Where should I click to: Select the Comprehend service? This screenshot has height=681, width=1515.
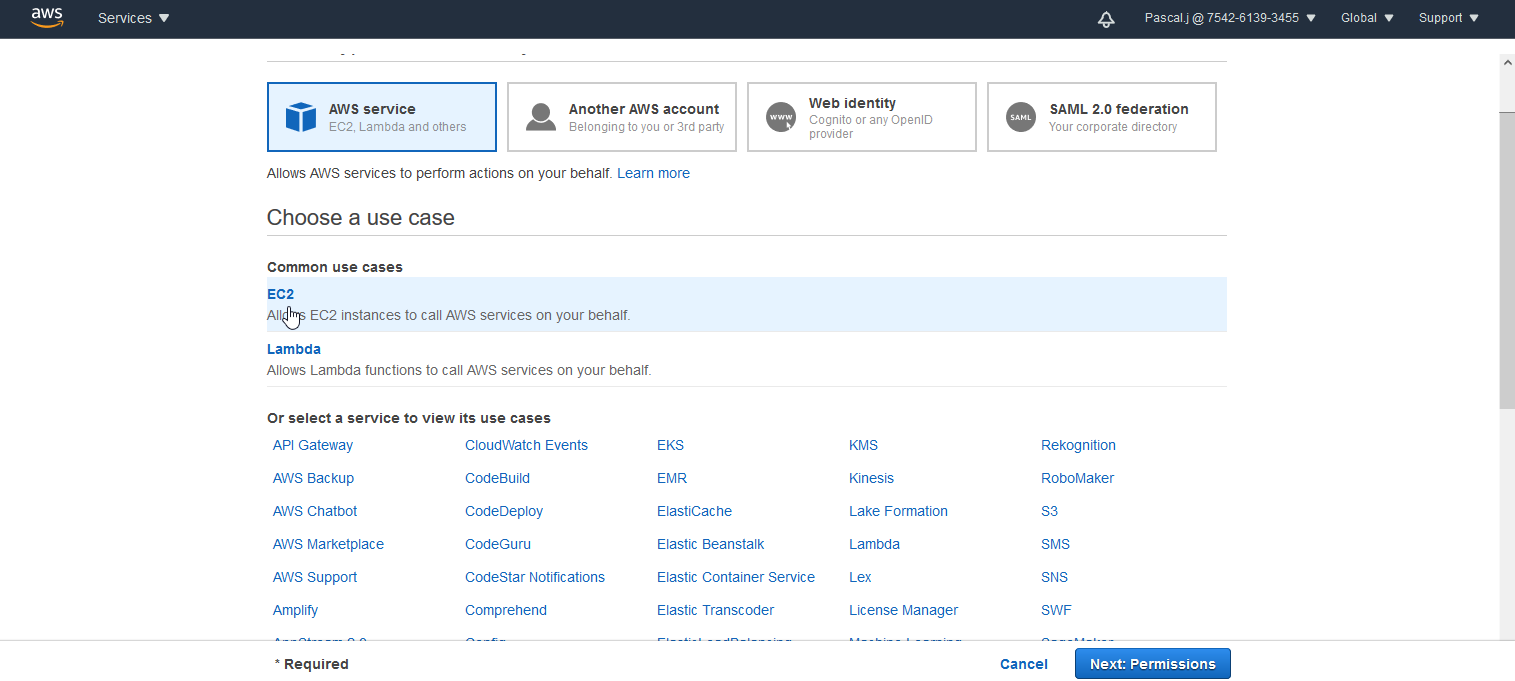point(506,610)
